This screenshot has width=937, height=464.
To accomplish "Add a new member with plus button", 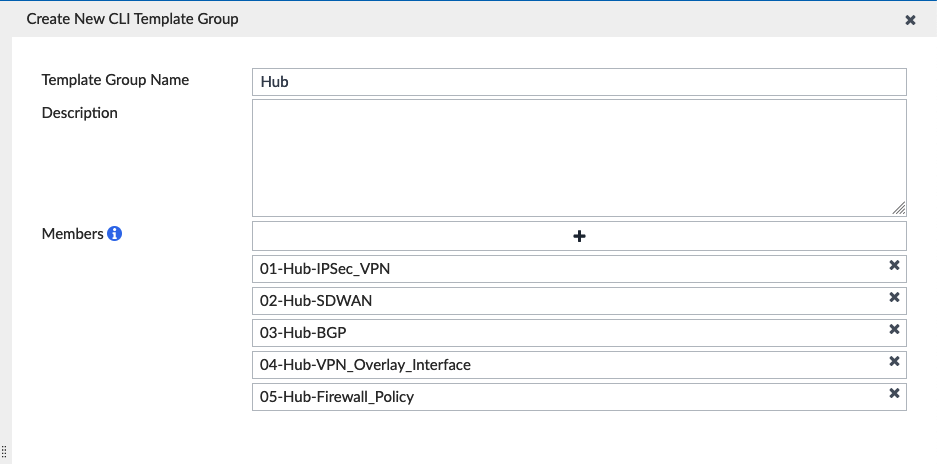I will click(579, 236).
